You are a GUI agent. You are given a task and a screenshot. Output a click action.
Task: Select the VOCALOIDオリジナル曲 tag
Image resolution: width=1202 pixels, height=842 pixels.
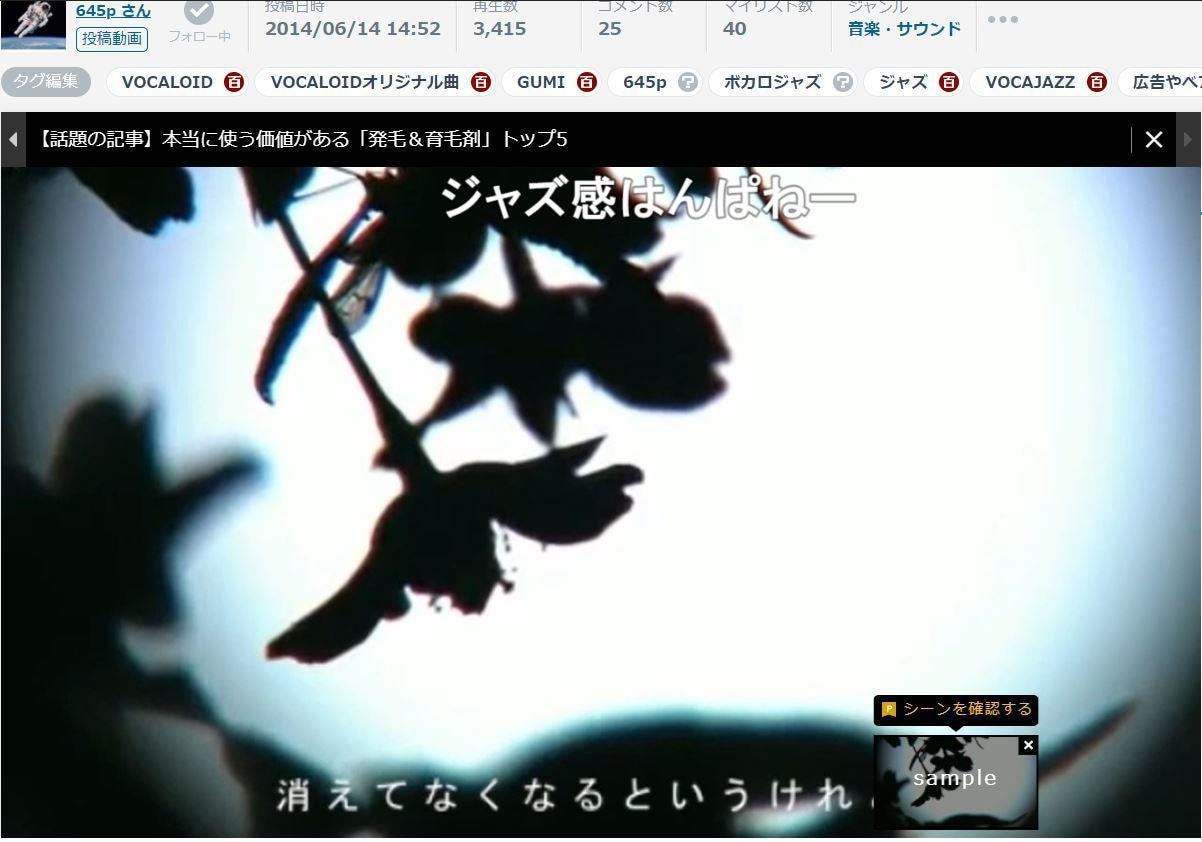[x=364, y=82]
